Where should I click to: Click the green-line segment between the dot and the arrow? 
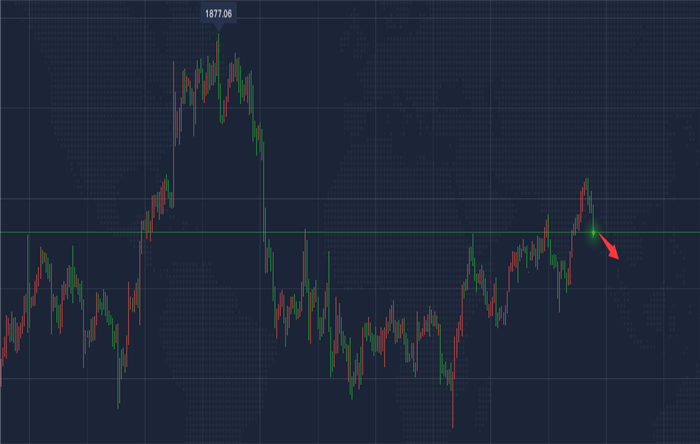(600, 232)
